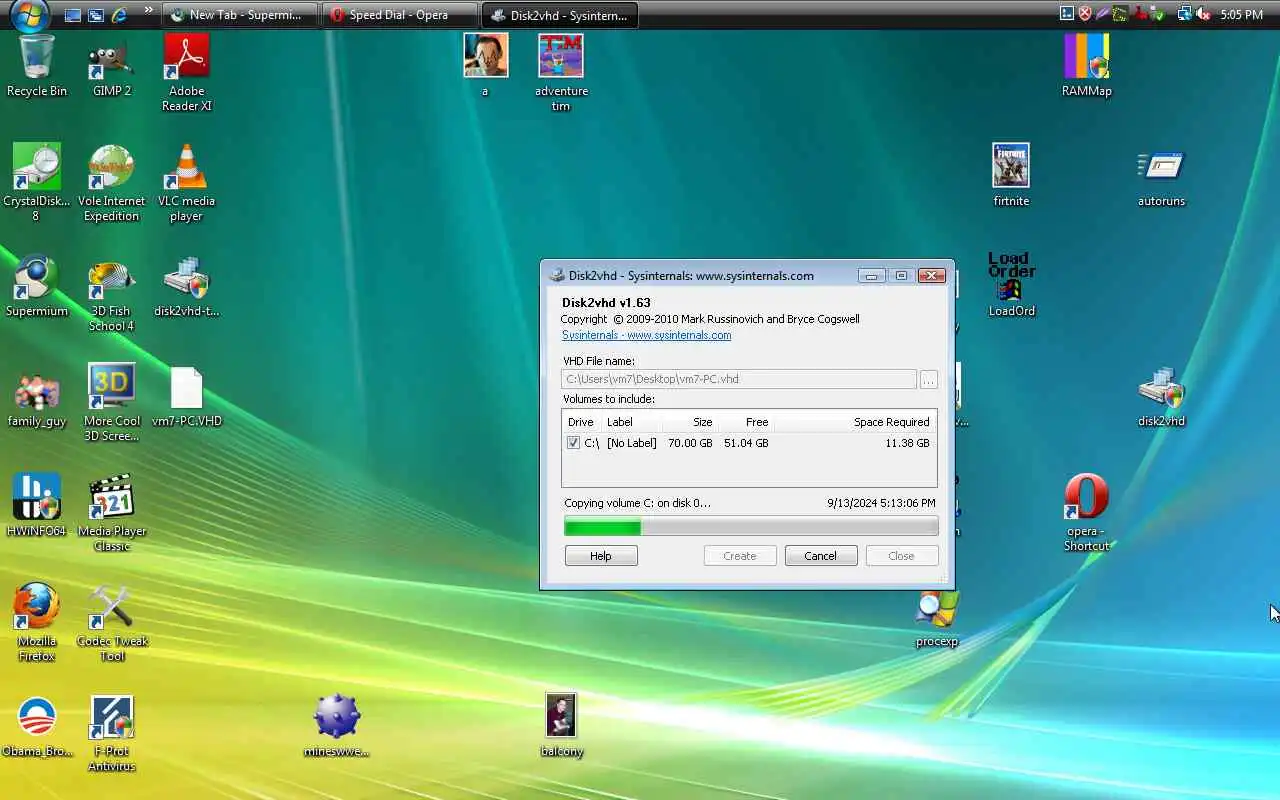Viewport: 1280px width, 800px height.
Task: Select the Vole Internet Expedition shortcut
Action: pyautogui.click(x=112, y=182)
